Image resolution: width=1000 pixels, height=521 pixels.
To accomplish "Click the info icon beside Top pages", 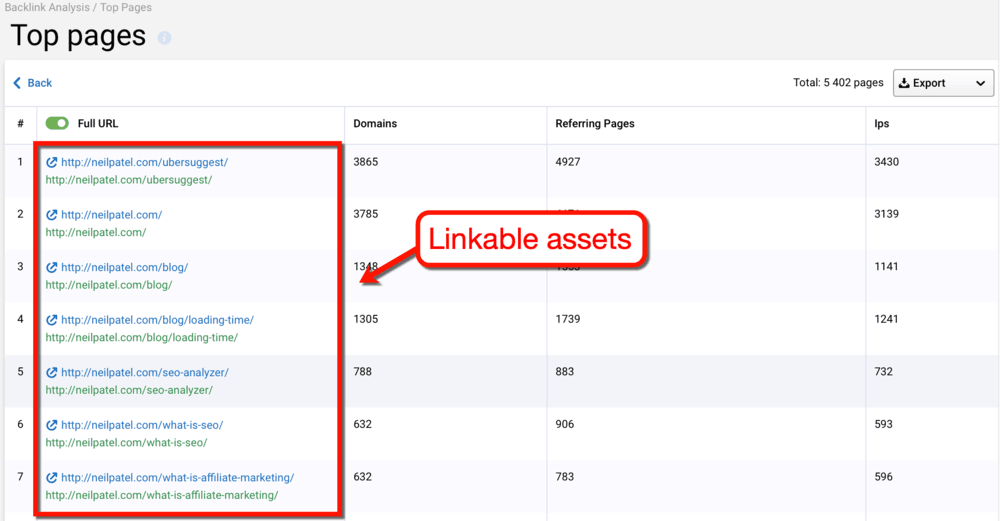I will (x=165, y=38).
